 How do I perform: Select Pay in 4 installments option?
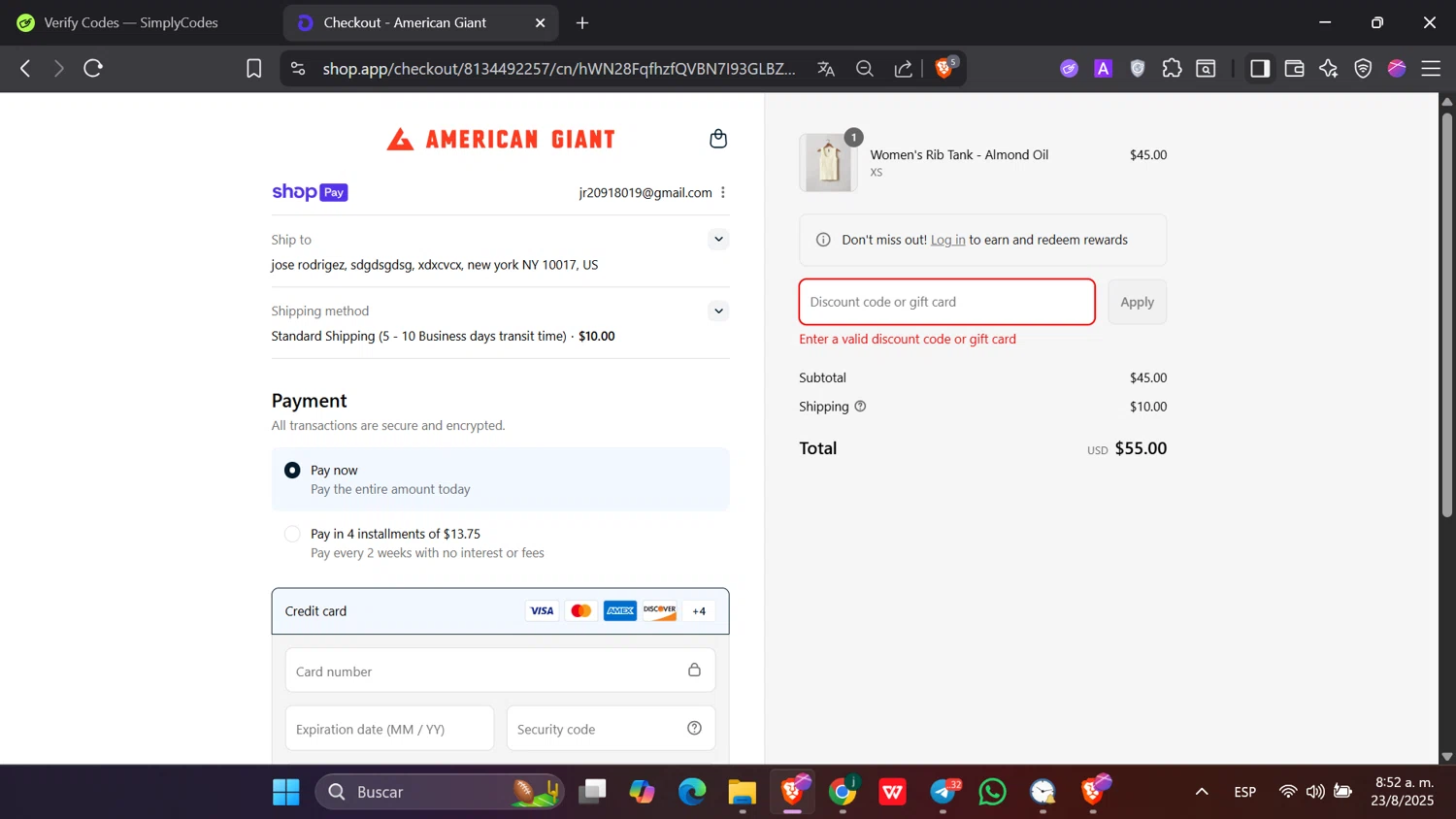click(x=292, y=534)
